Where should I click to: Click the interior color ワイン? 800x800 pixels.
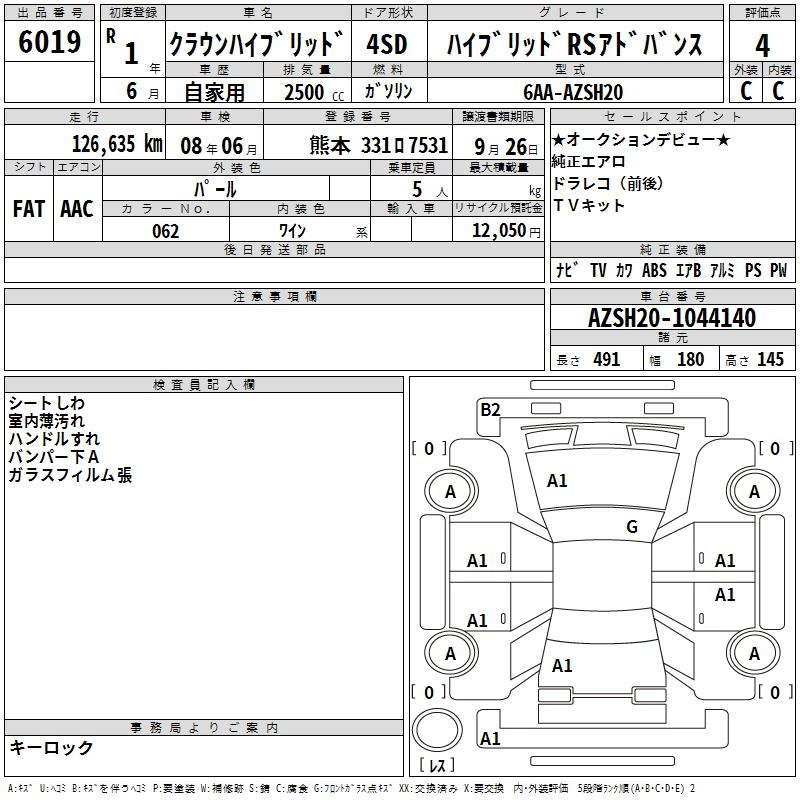[292, 231]
